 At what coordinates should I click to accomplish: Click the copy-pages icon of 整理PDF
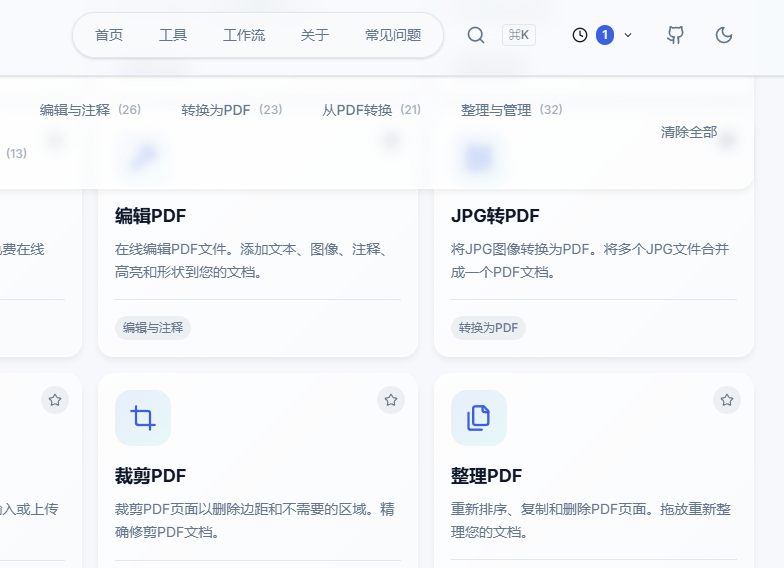(479, 418)
